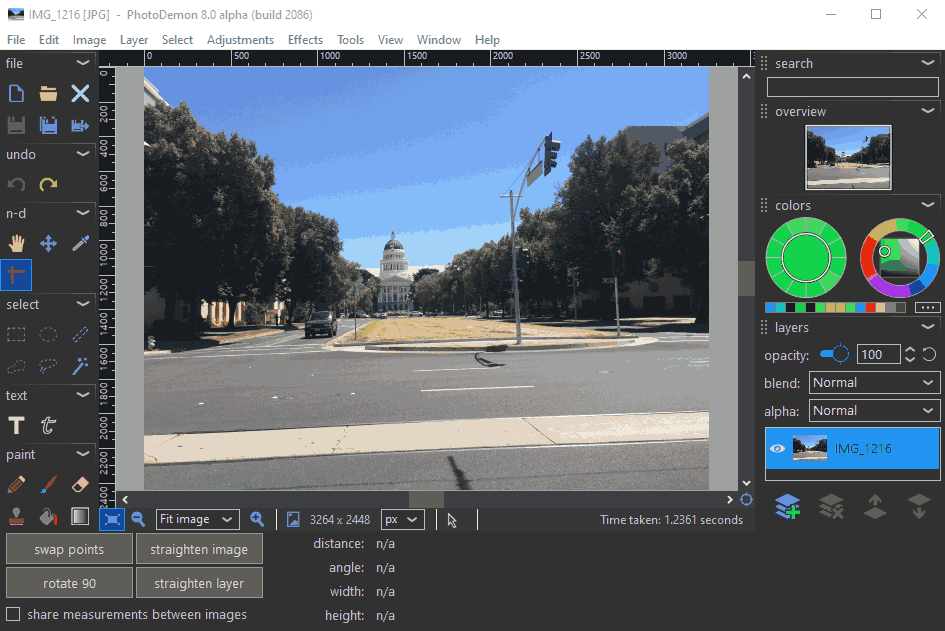Screen dimensions: 945x631
Task: Select the basic Text tool
Action: 16,426
